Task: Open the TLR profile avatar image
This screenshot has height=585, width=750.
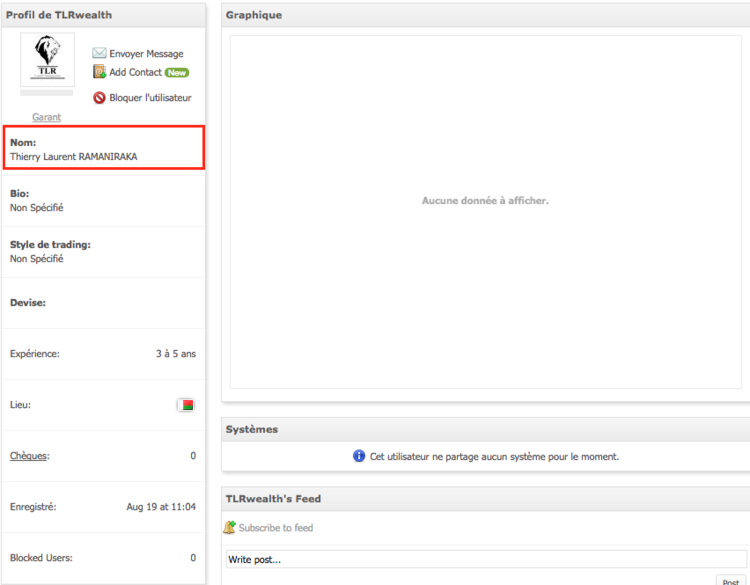Action: click(x=47, y=59)
